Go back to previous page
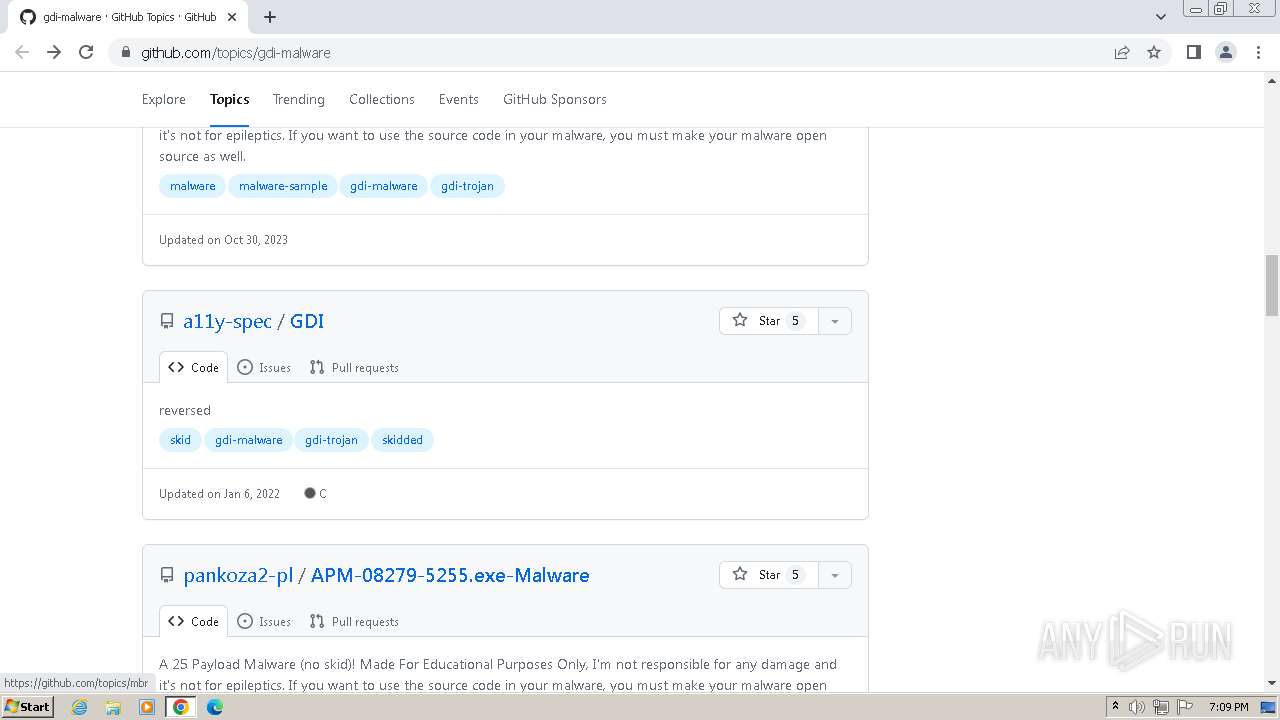This screenshot has width=1280, height=720. click(x=22, y=52)
